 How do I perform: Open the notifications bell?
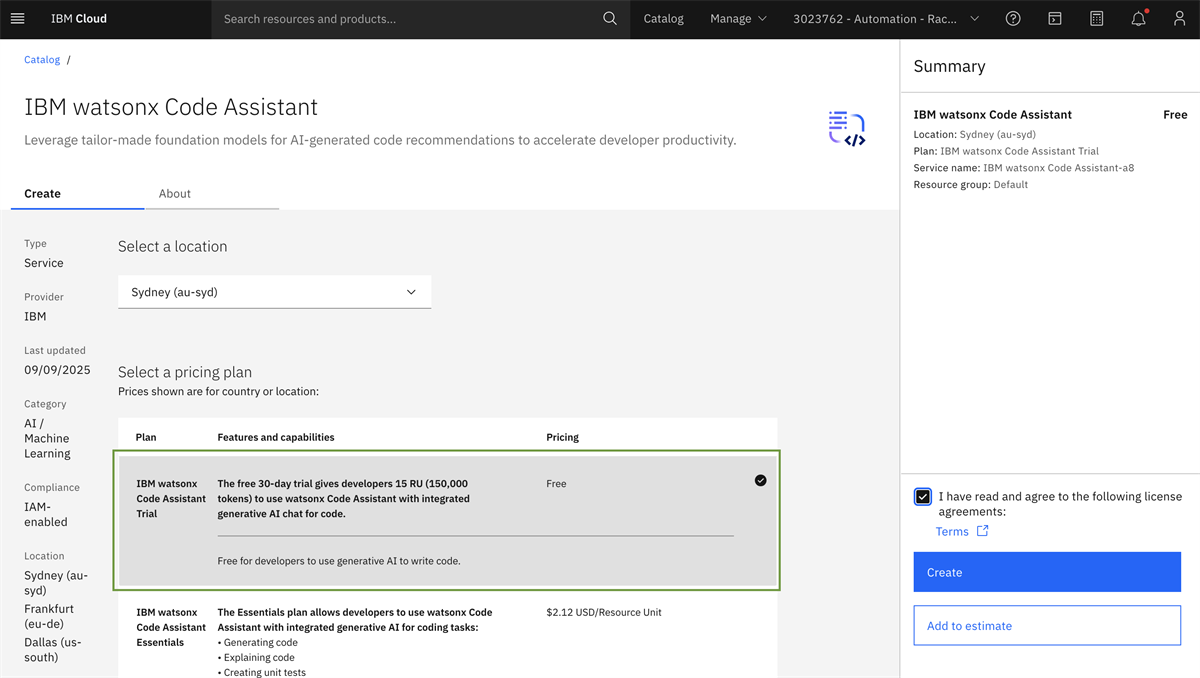pyautogui.click(x=1139, y=19)
